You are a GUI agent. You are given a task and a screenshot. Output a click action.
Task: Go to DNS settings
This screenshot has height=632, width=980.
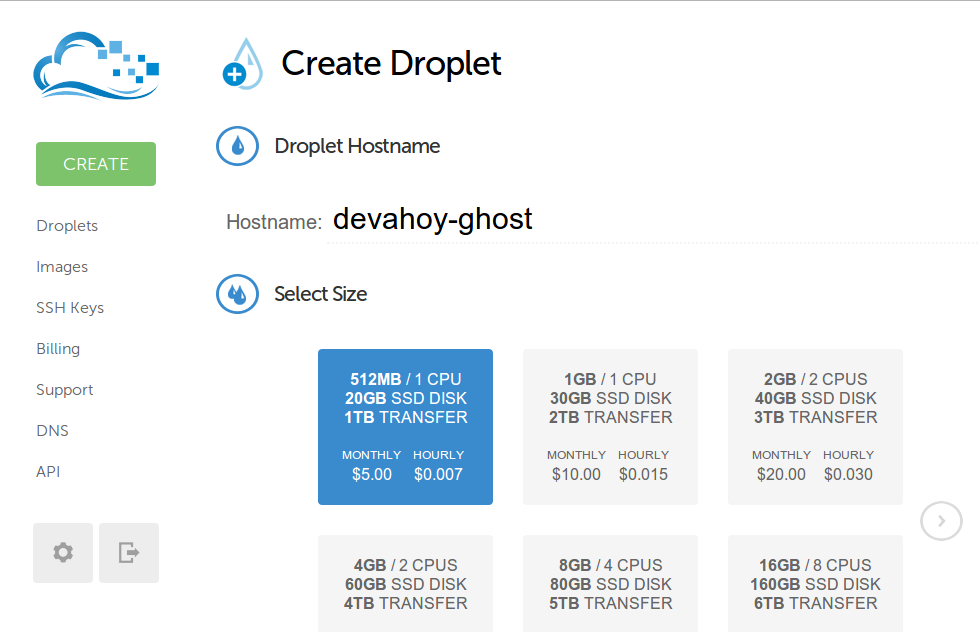click(x=52, y=431)
